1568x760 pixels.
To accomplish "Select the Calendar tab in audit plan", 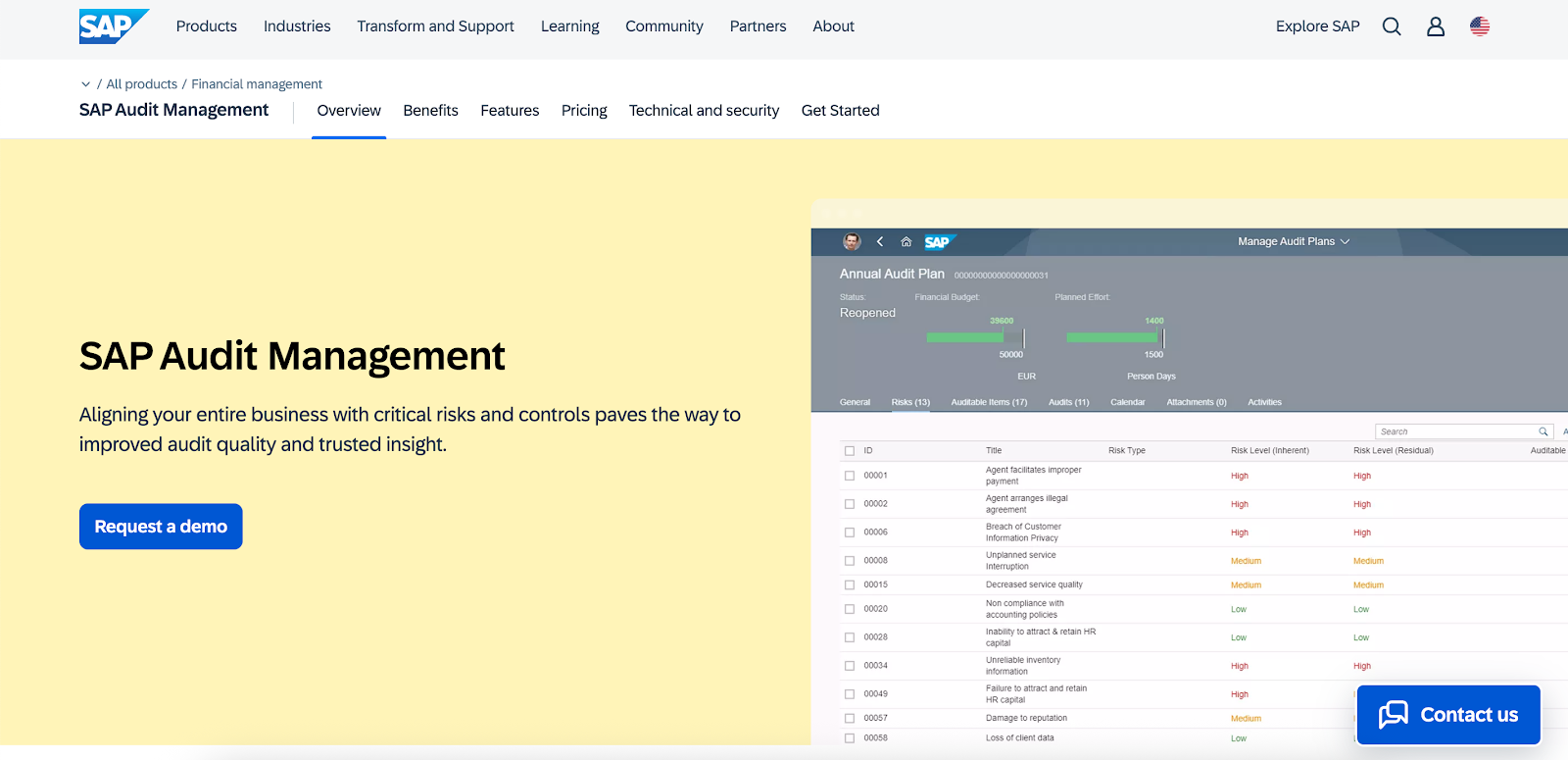I will coord(1127,402).
